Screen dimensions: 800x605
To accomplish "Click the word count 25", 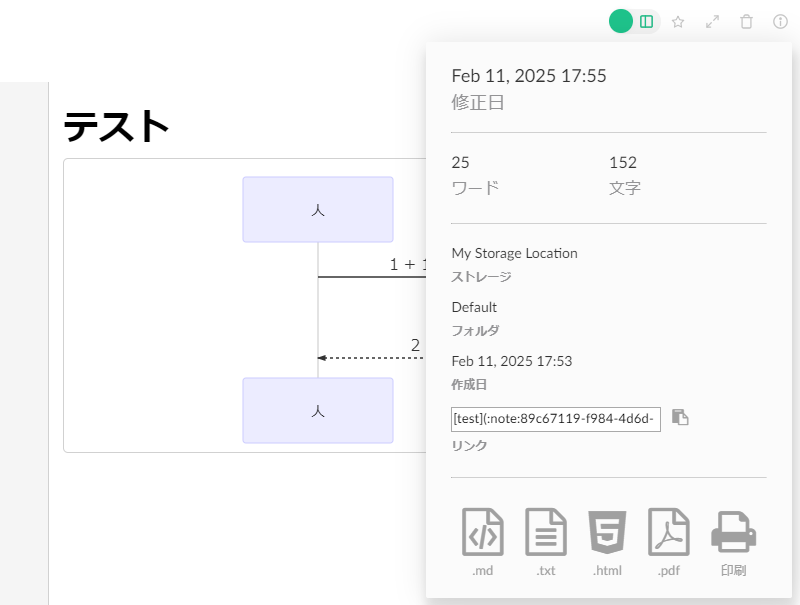I will 460,162.
